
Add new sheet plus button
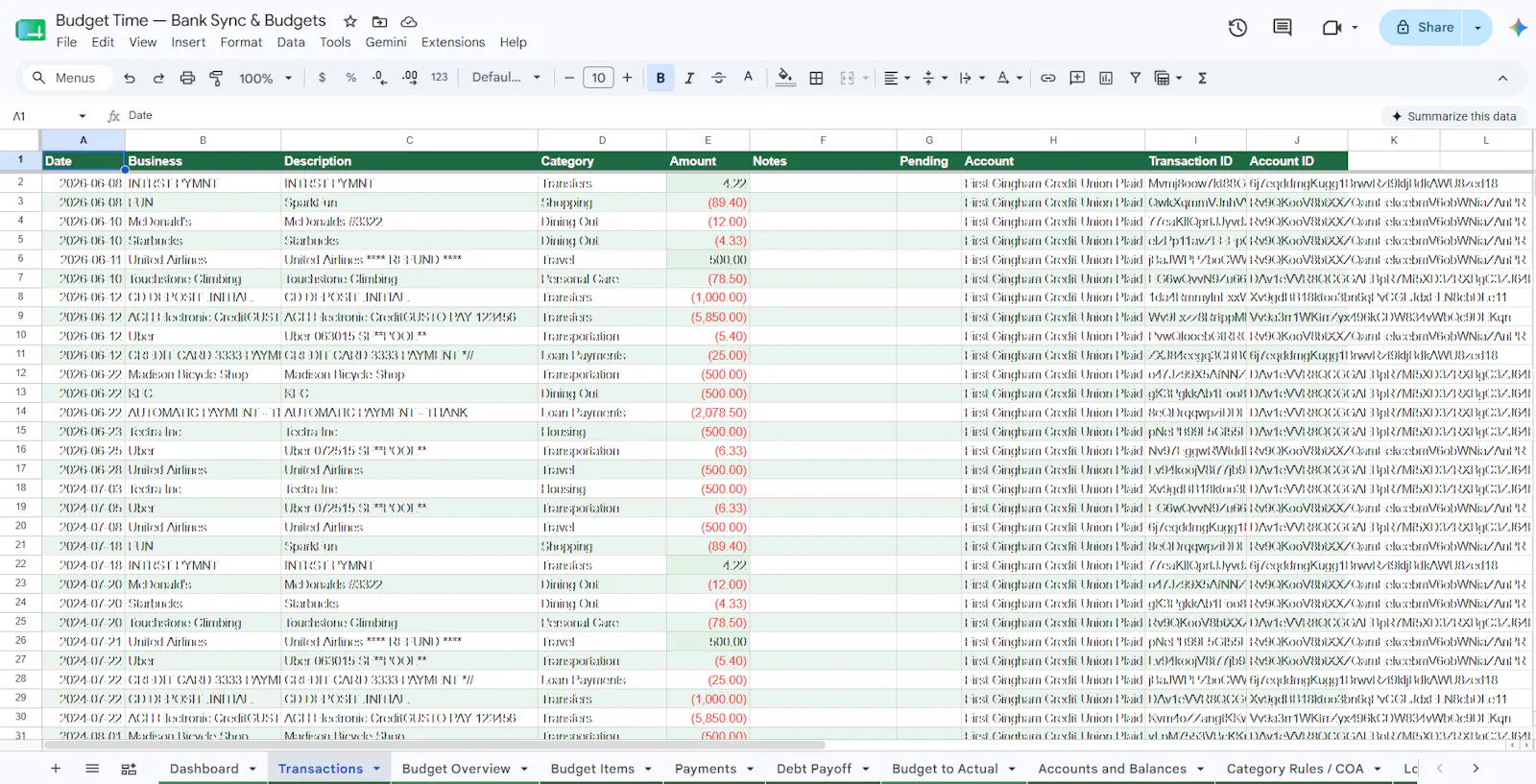pyautogui.click(x=56, y=769)
